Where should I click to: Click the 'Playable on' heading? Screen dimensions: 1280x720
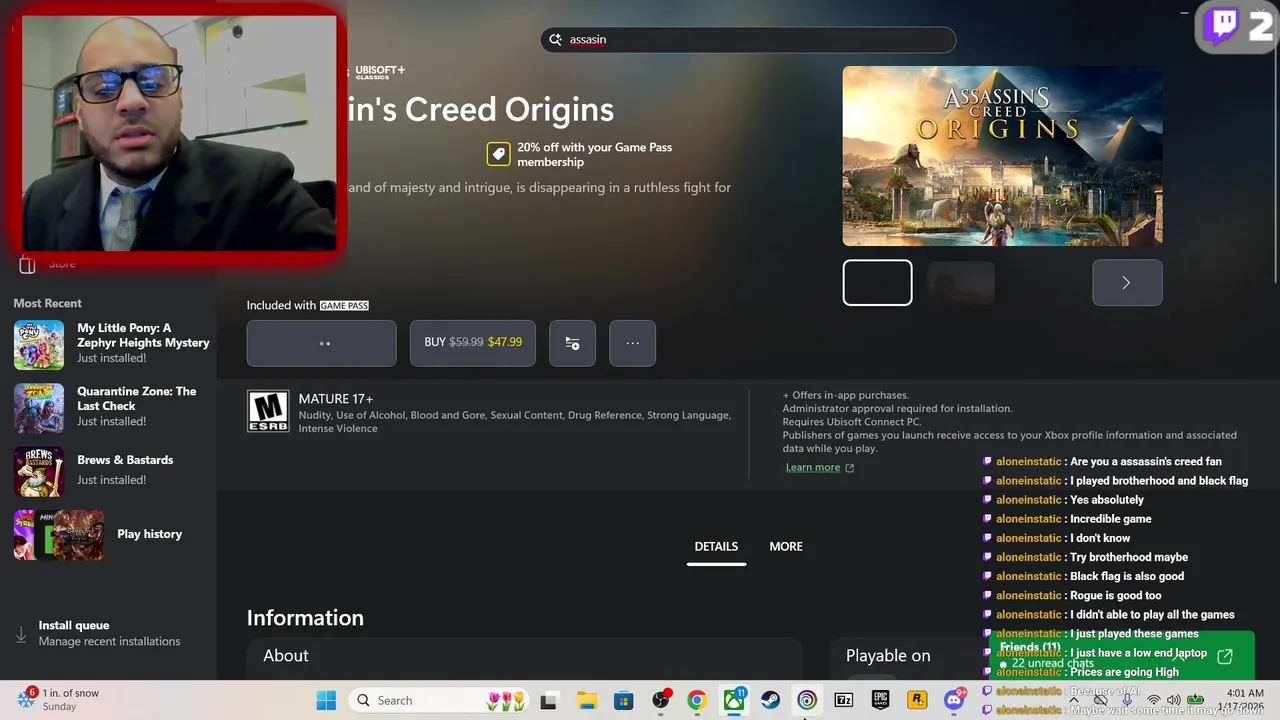[x=888, y=656]
